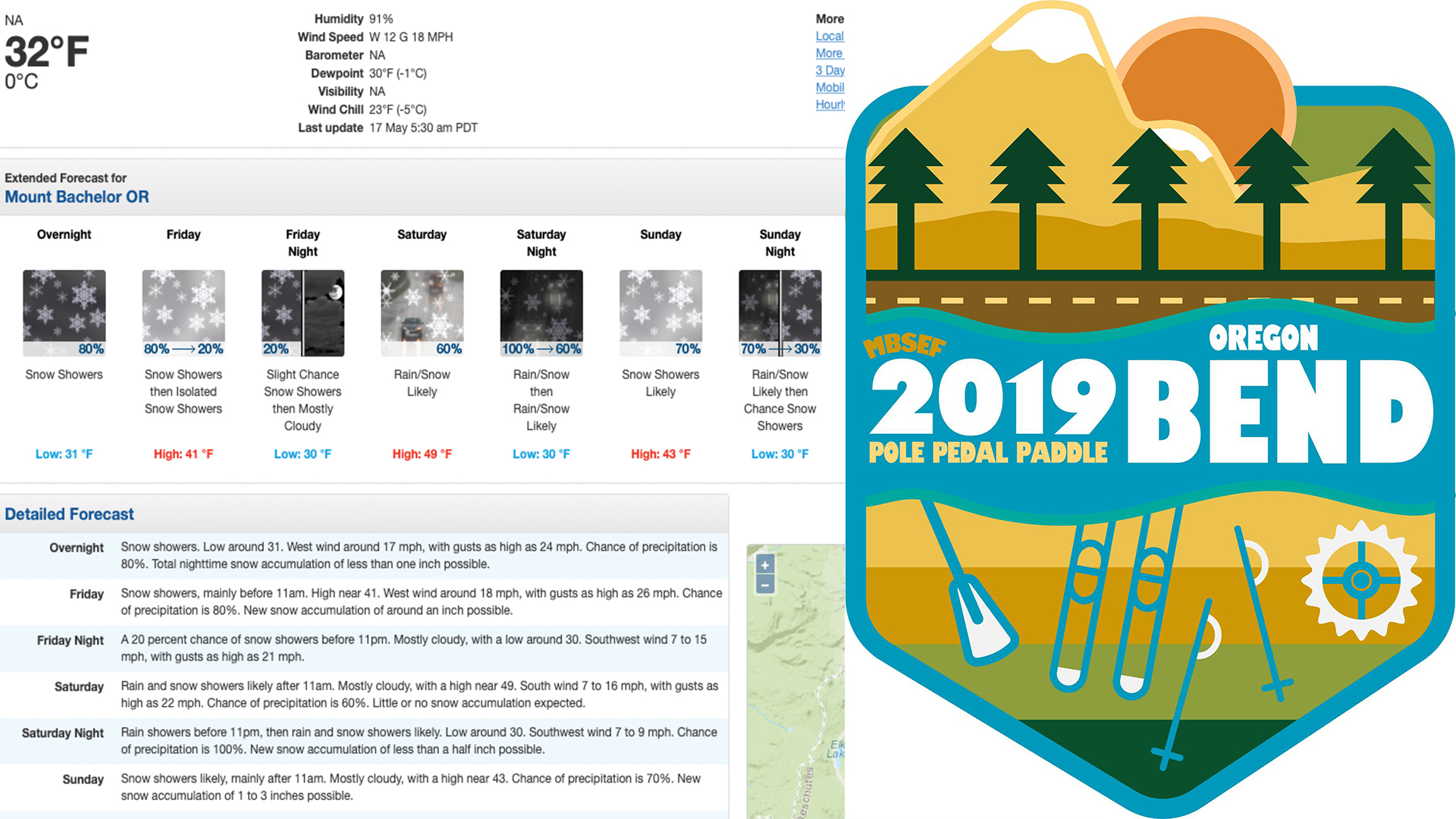Image resolution: width=1456 pixels, height=819 pixels.
Task: Click the 70% → 30% precipitation label
Action: coord(780,349)
